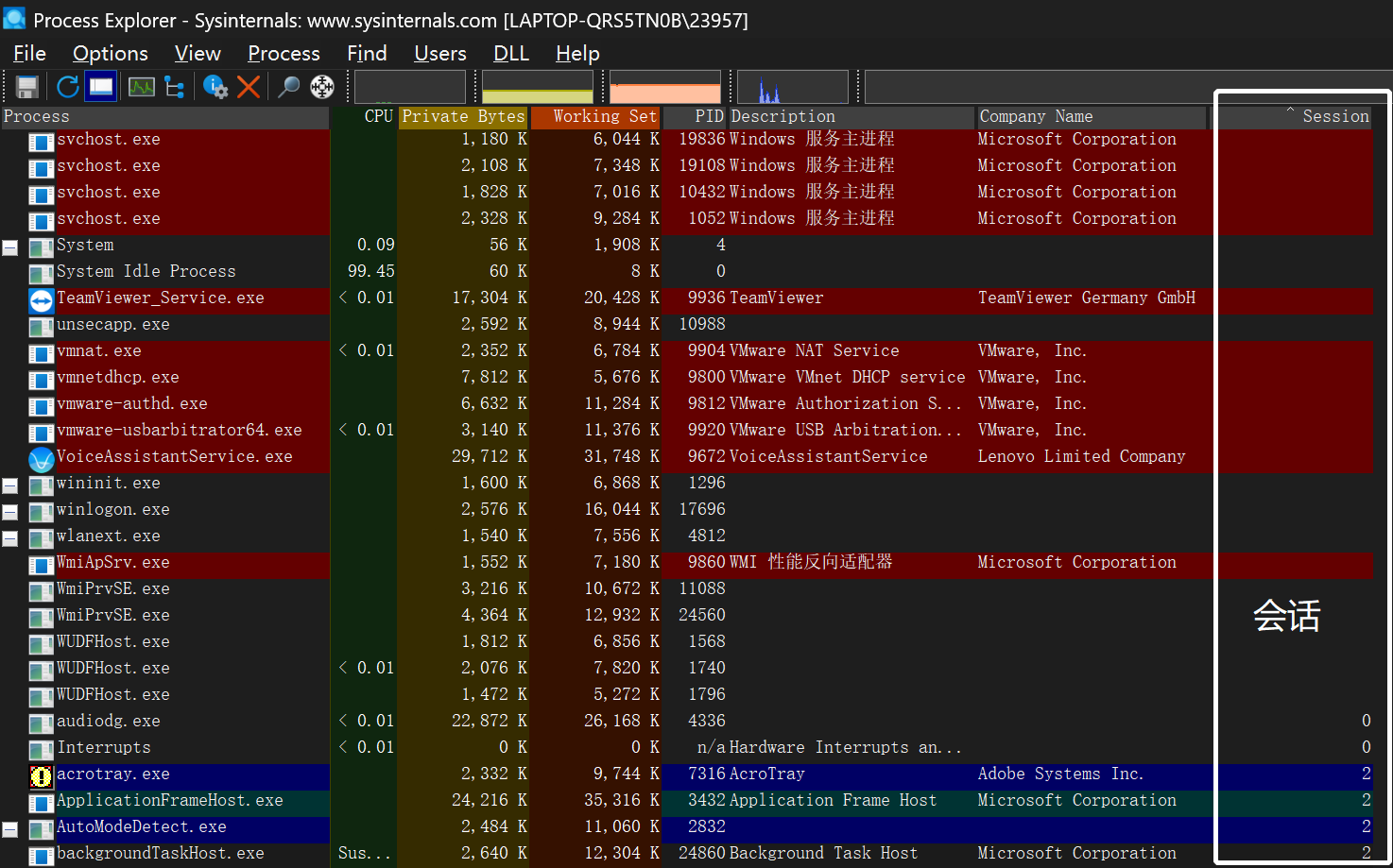
Task: Click the svchost.exe icon with PID 1052
Action: coord(42,221)
